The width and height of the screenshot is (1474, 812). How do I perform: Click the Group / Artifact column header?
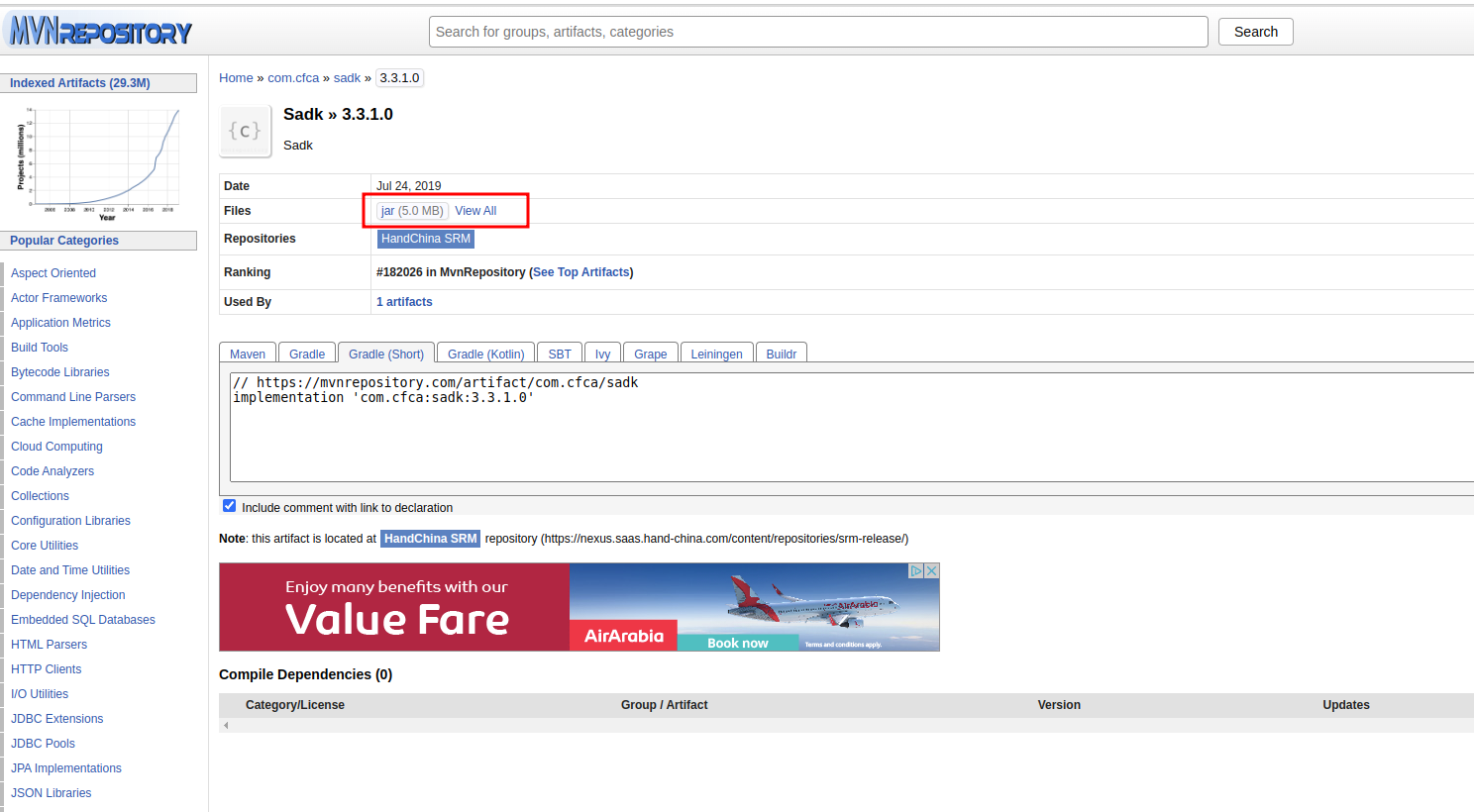pos(664,705)
